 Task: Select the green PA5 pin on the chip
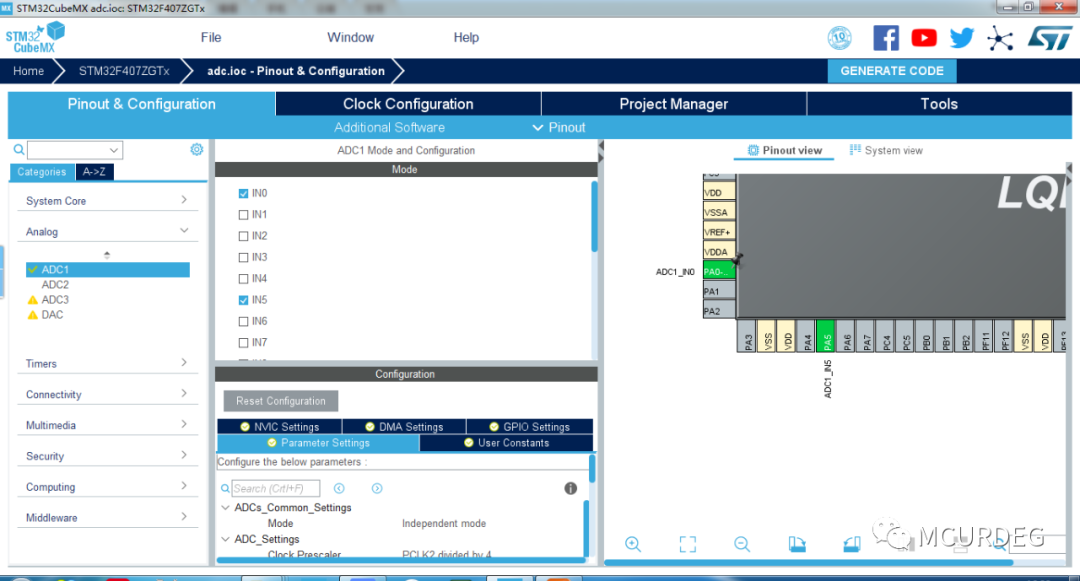click(x=825, y=336)
